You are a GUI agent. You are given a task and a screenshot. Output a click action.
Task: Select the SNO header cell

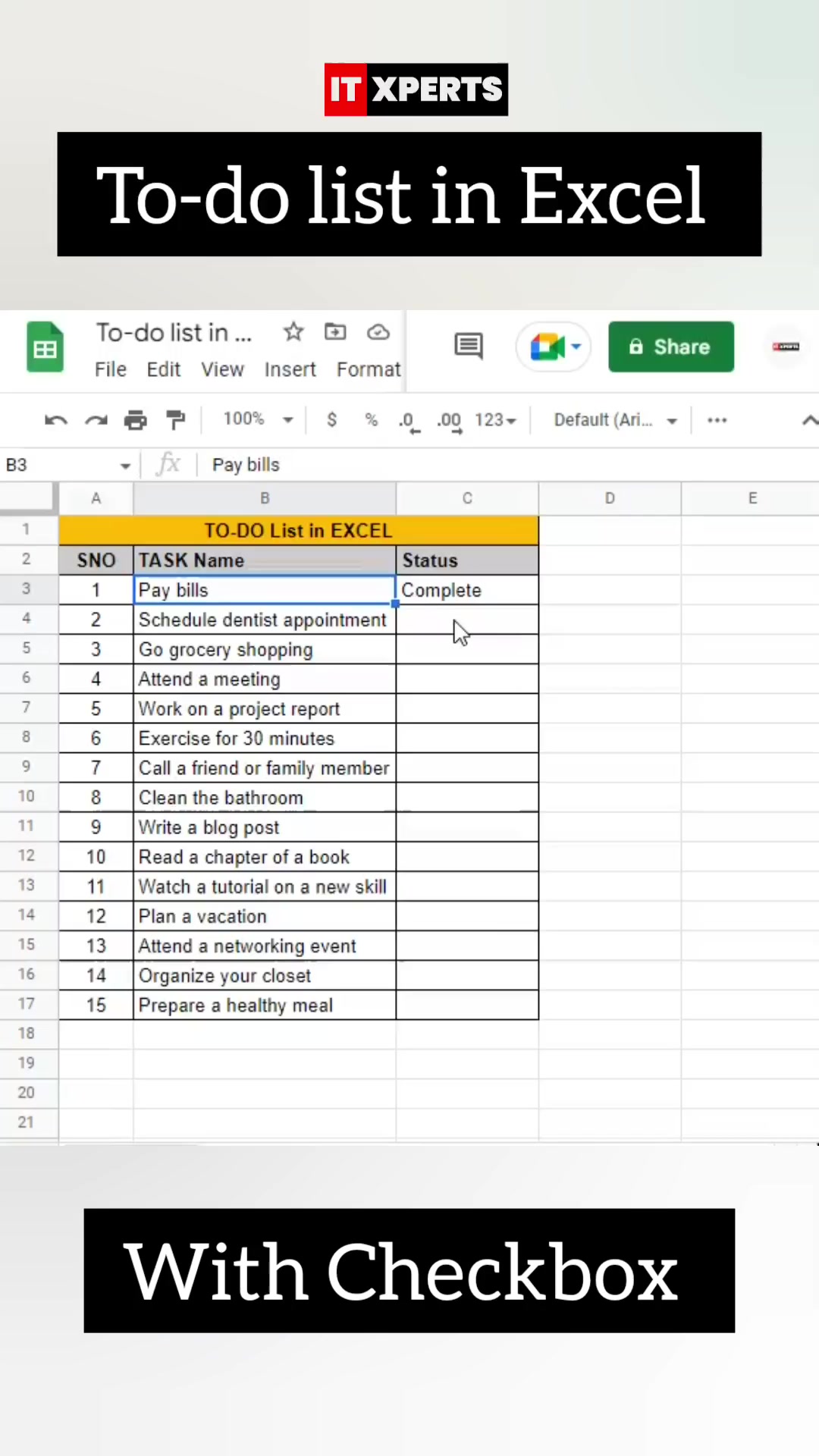[x=96, y=560]
